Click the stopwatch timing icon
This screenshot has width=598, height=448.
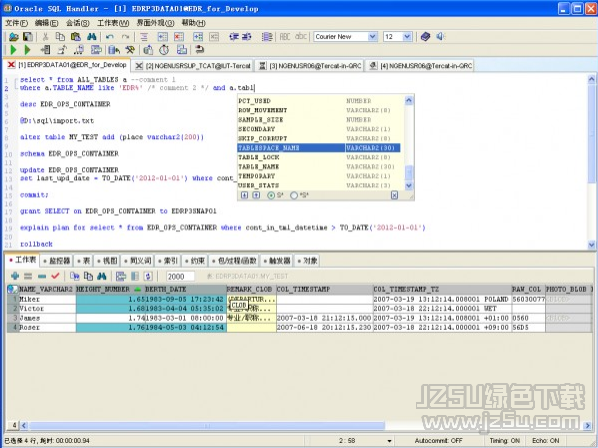164,50
